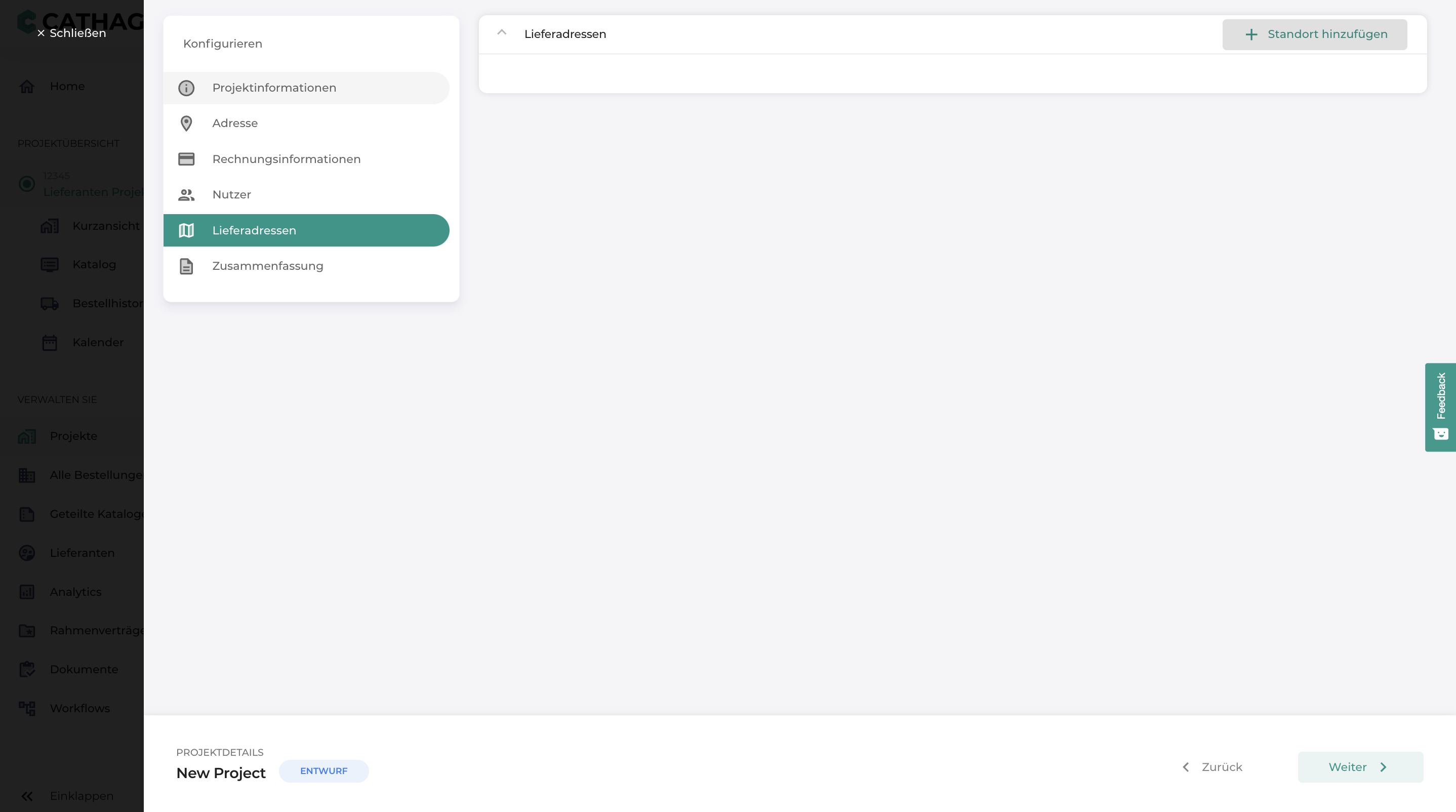
Task: Close the dialog via Schließen
Action: [x=72, y=33]
